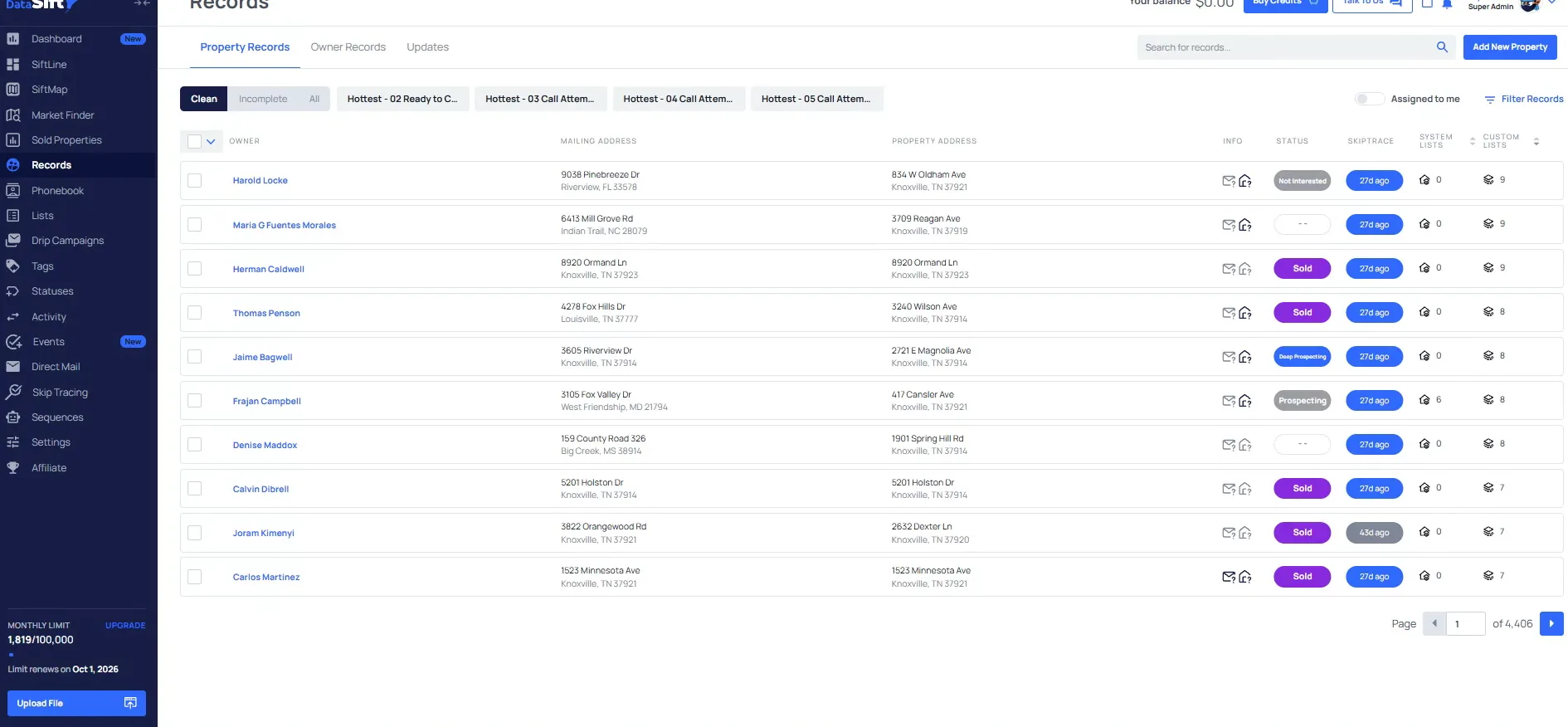Expand the select-all dropdown chevron
The width and height of the screenshot is (1568, 727).
(x=211, y=141)
